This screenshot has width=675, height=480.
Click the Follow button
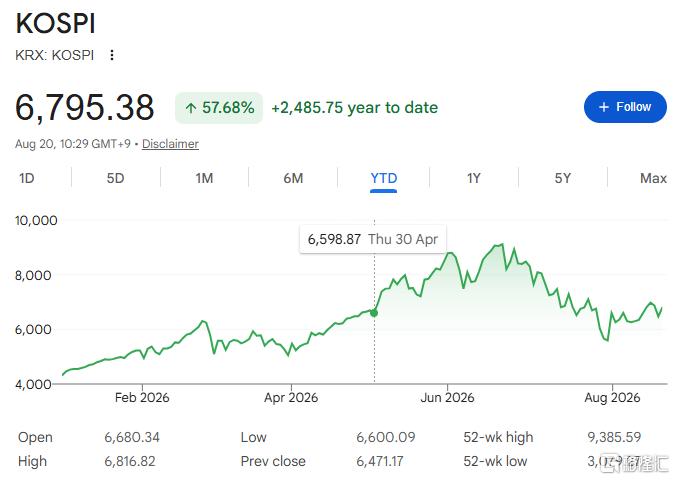pyautogui.click(x=625, y=107)
